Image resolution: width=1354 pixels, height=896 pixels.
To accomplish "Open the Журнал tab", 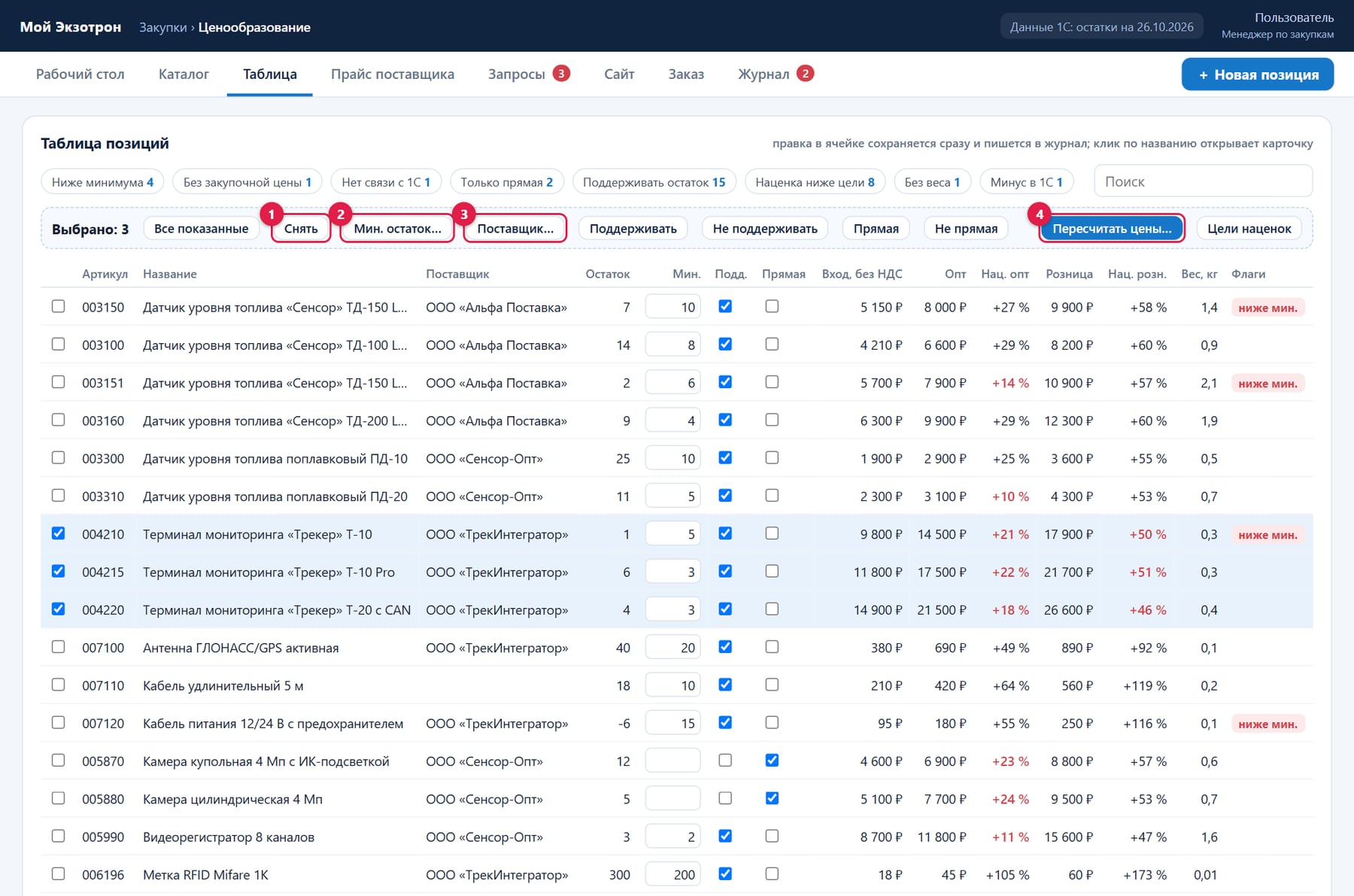I will (775, 74).
